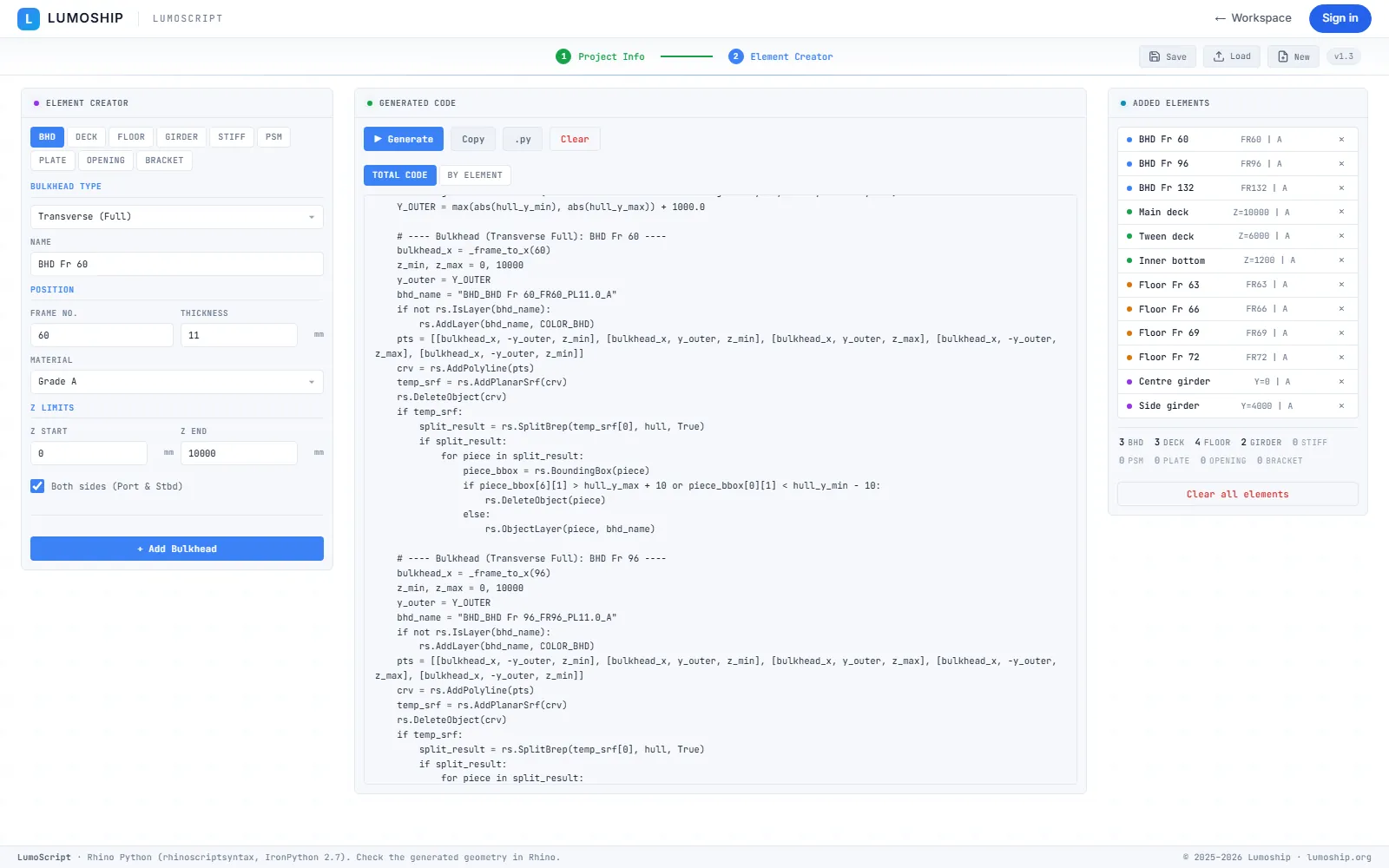
Task: Delete Tween deck from added elements
Action: (x=1341, y=236)
